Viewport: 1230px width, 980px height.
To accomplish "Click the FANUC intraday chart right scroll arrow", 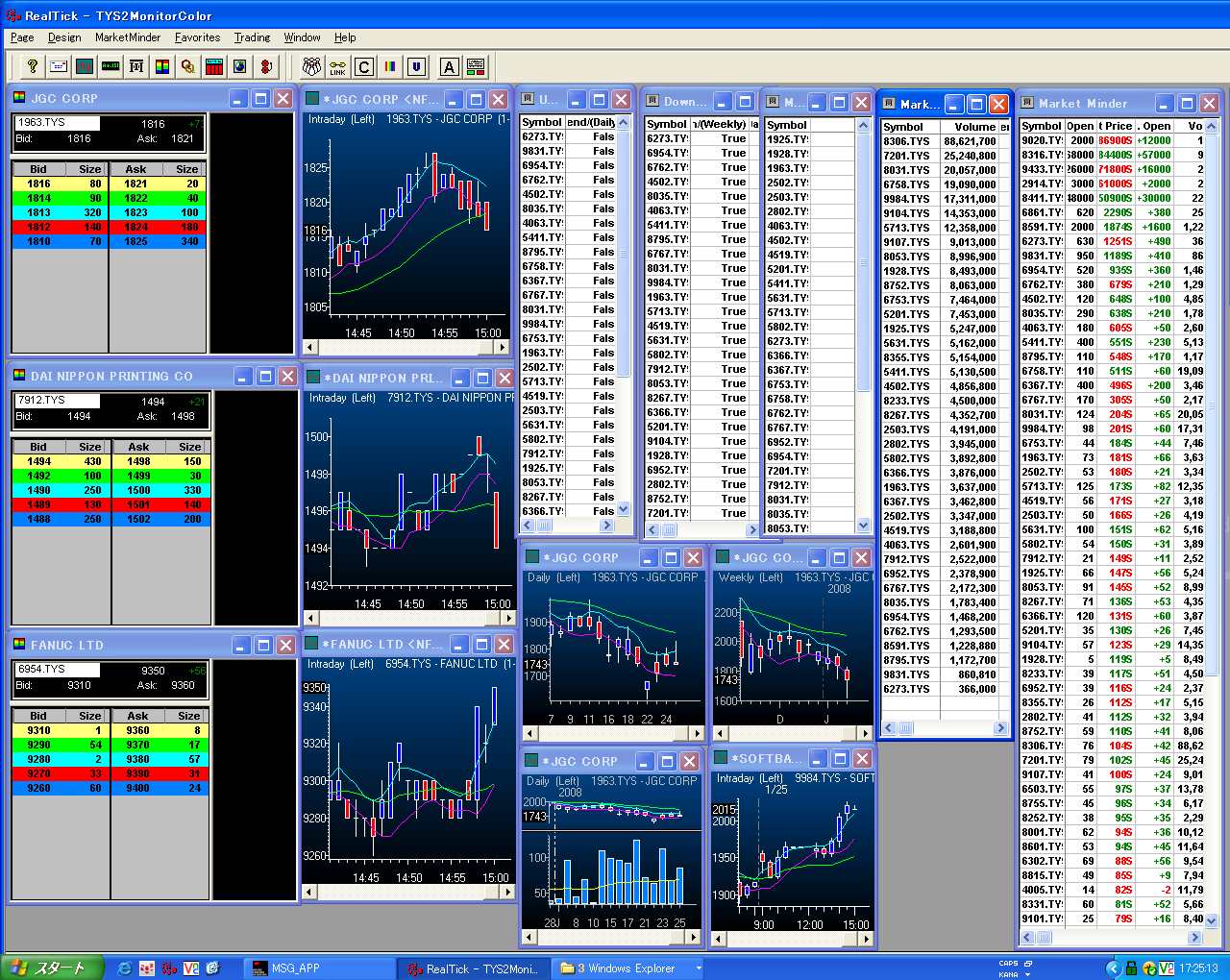I will [x=509, y=892].
